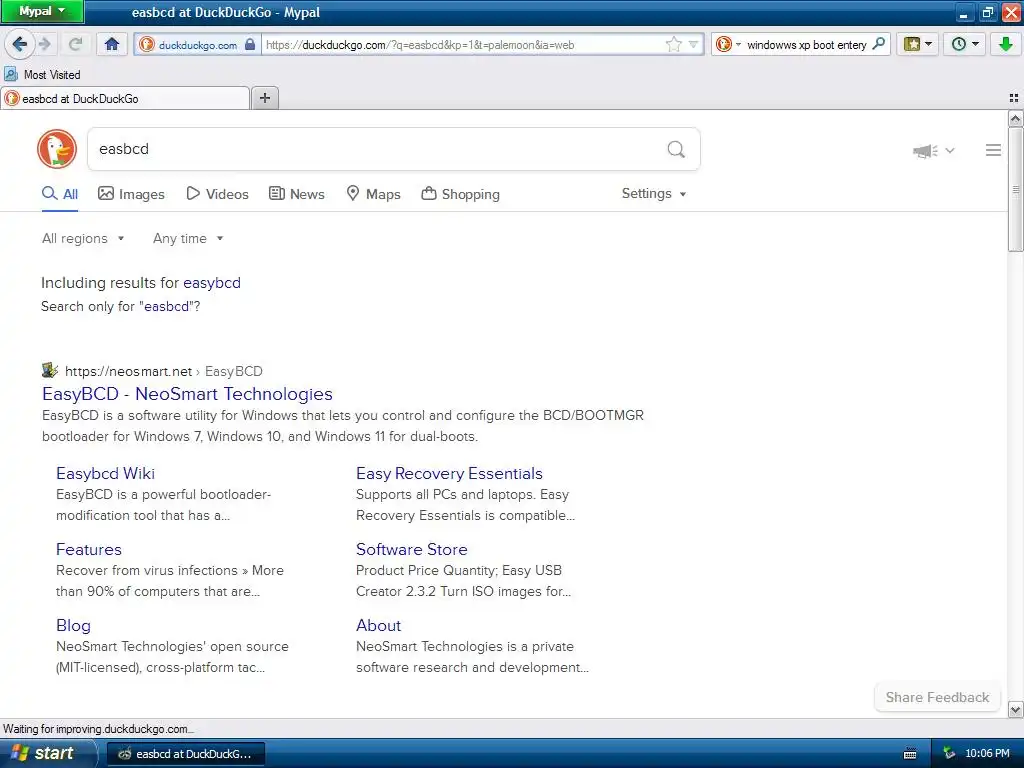Click the network tray icon
1024x768 pixels.
point(950,754)
